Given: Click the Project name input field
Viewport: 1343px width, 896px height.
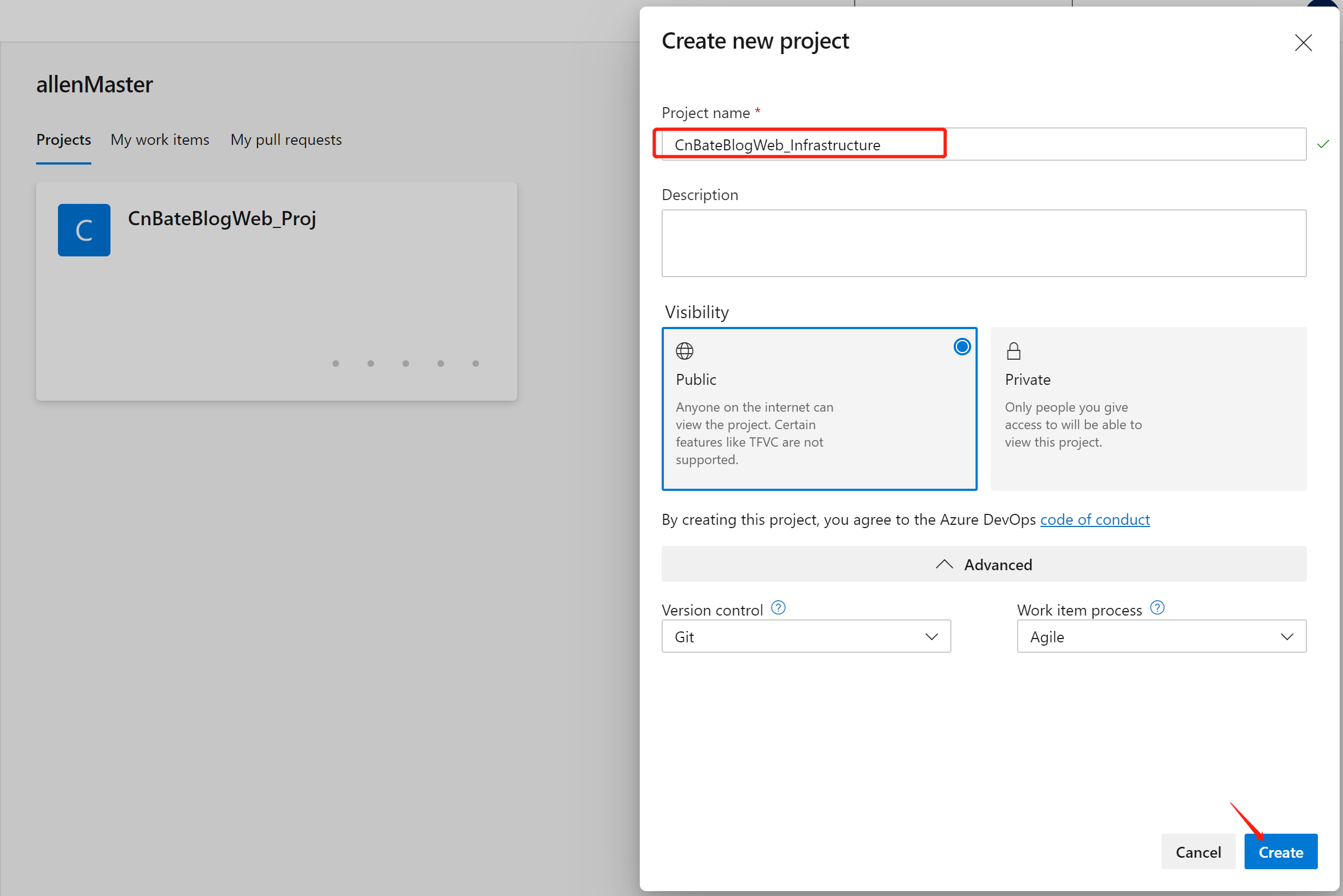Looking at the screenshot, I should (x=984, y=144).
